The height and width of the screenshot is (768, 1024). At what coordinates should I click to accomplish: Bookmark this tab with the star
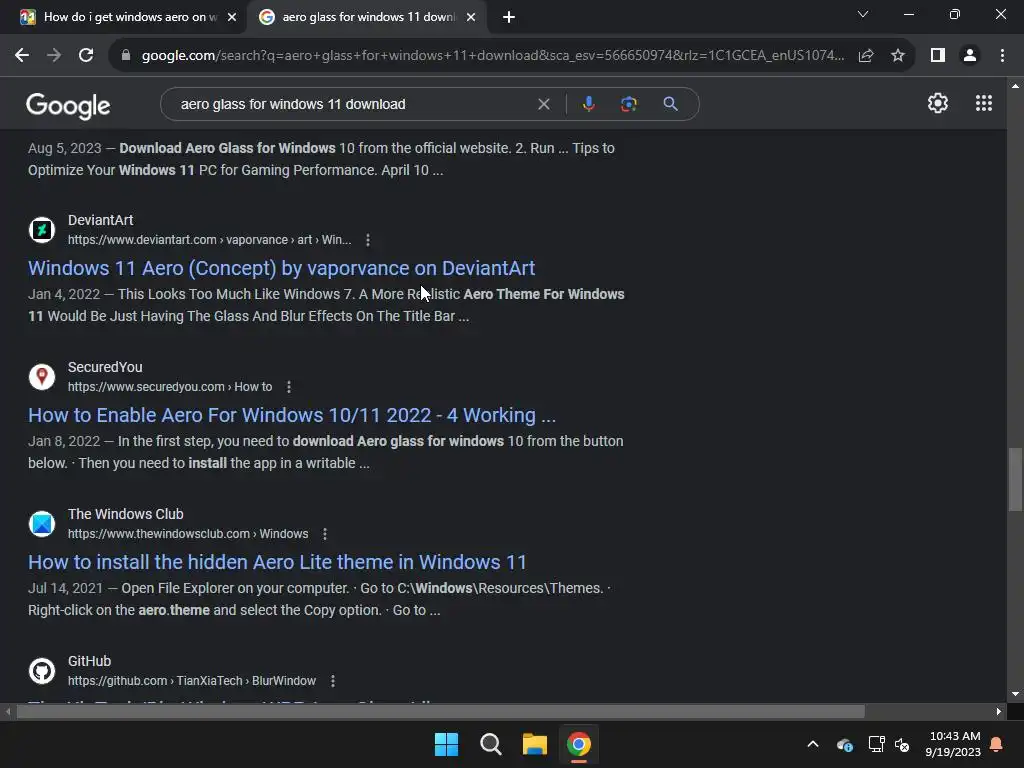(898, 56)
